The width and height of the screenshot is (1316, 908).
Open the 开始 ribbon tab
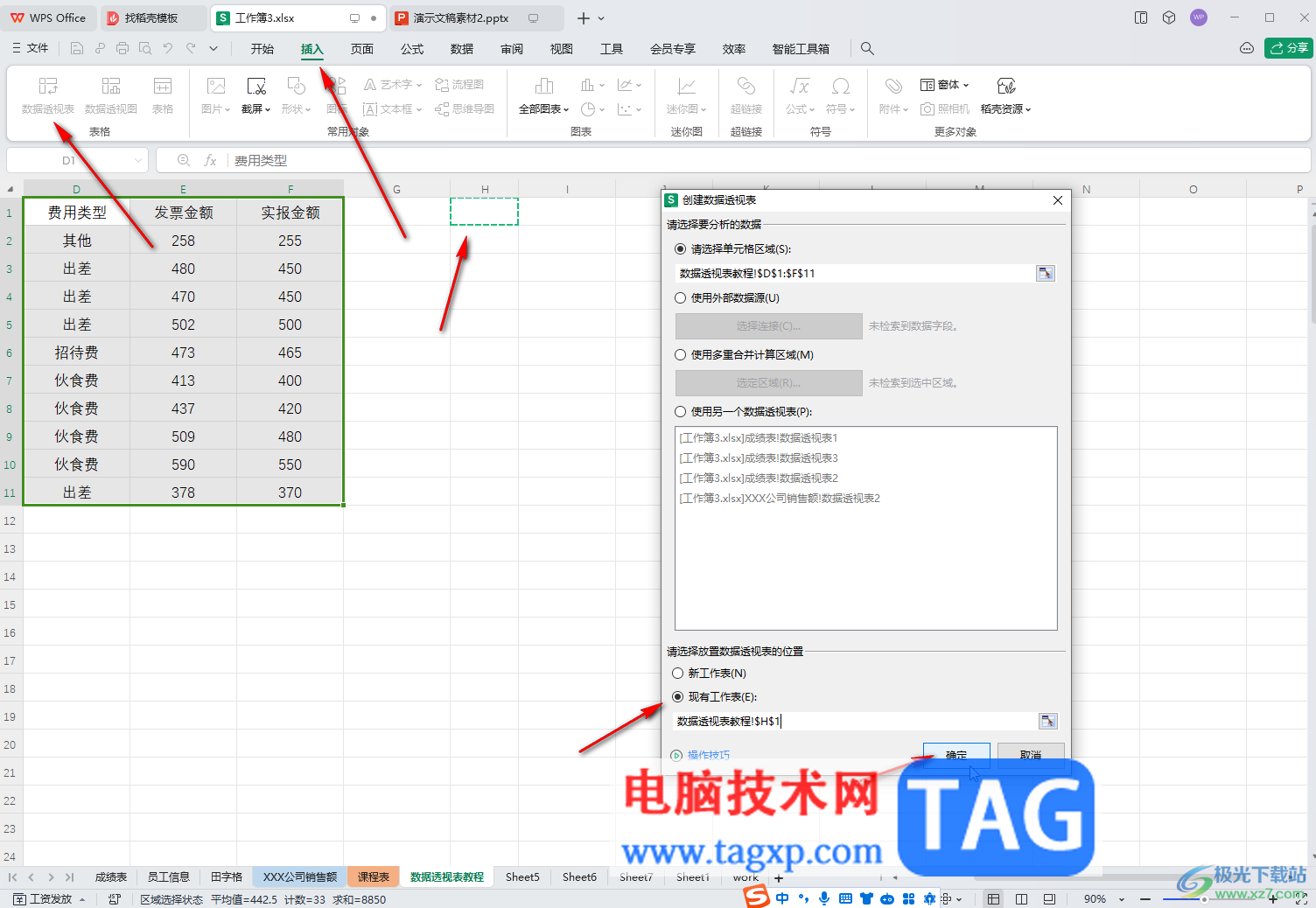coord(262,49)
